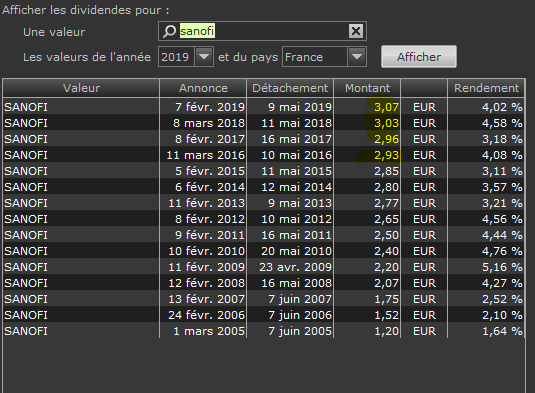Select the 23 avr. 2009 detachment cell
The height and width of the screenshot is (393, 535).
(290, 267)
